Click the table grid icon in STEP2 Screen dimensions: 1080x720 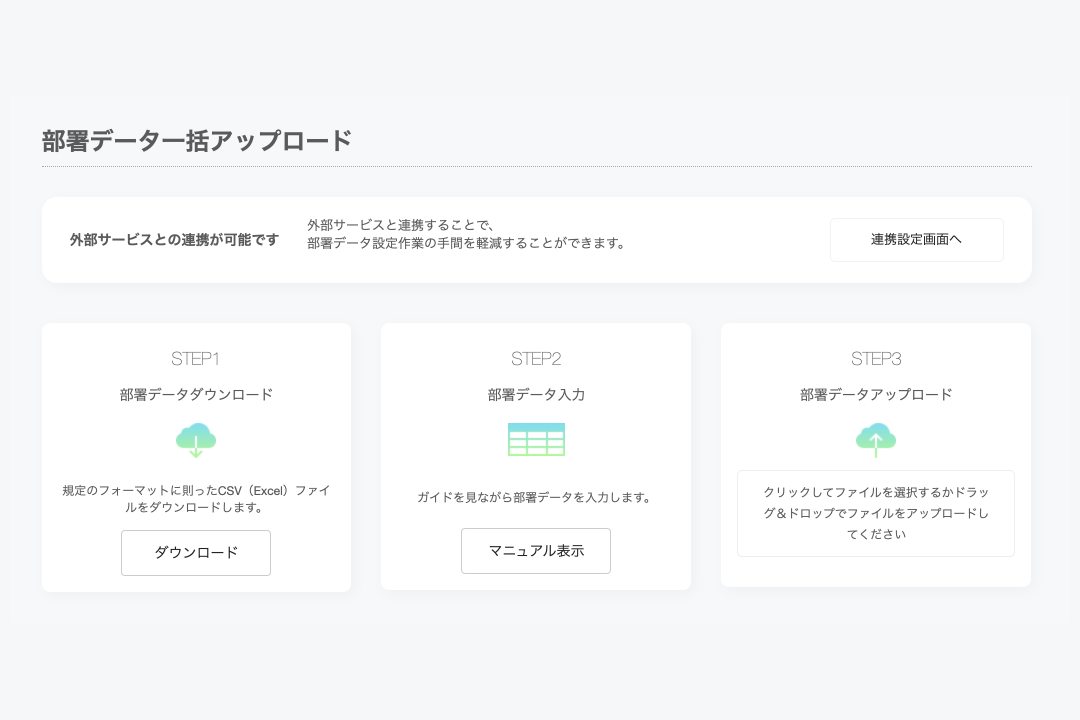(536, 440)
